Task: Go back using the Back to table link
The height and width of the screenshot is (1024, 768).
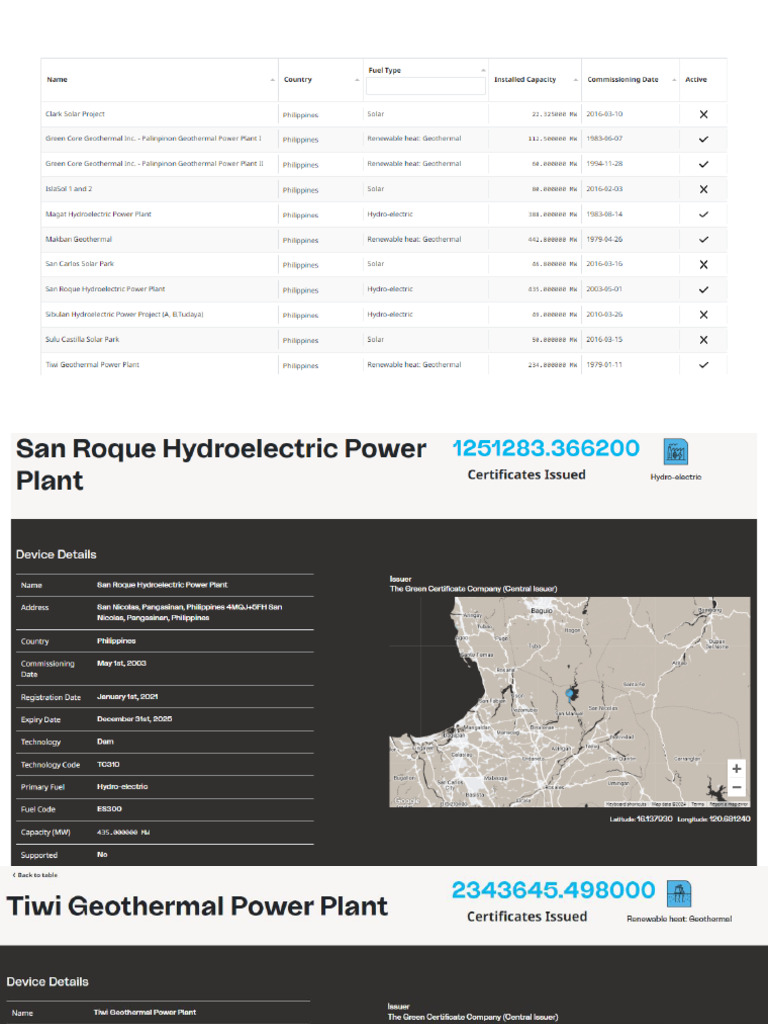Action: [35, 875]
